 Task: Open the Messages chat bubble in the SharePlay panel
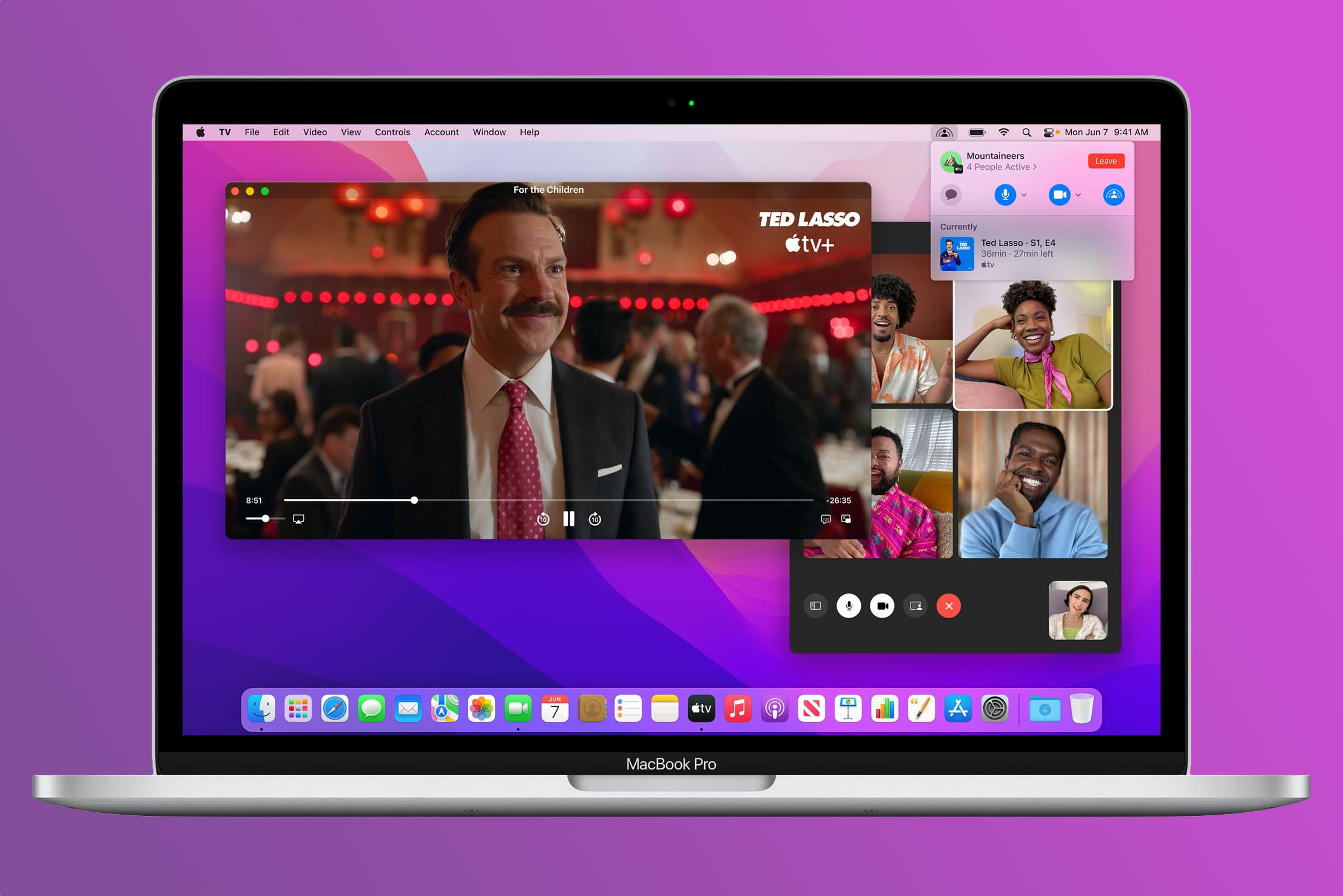point(951,195)
